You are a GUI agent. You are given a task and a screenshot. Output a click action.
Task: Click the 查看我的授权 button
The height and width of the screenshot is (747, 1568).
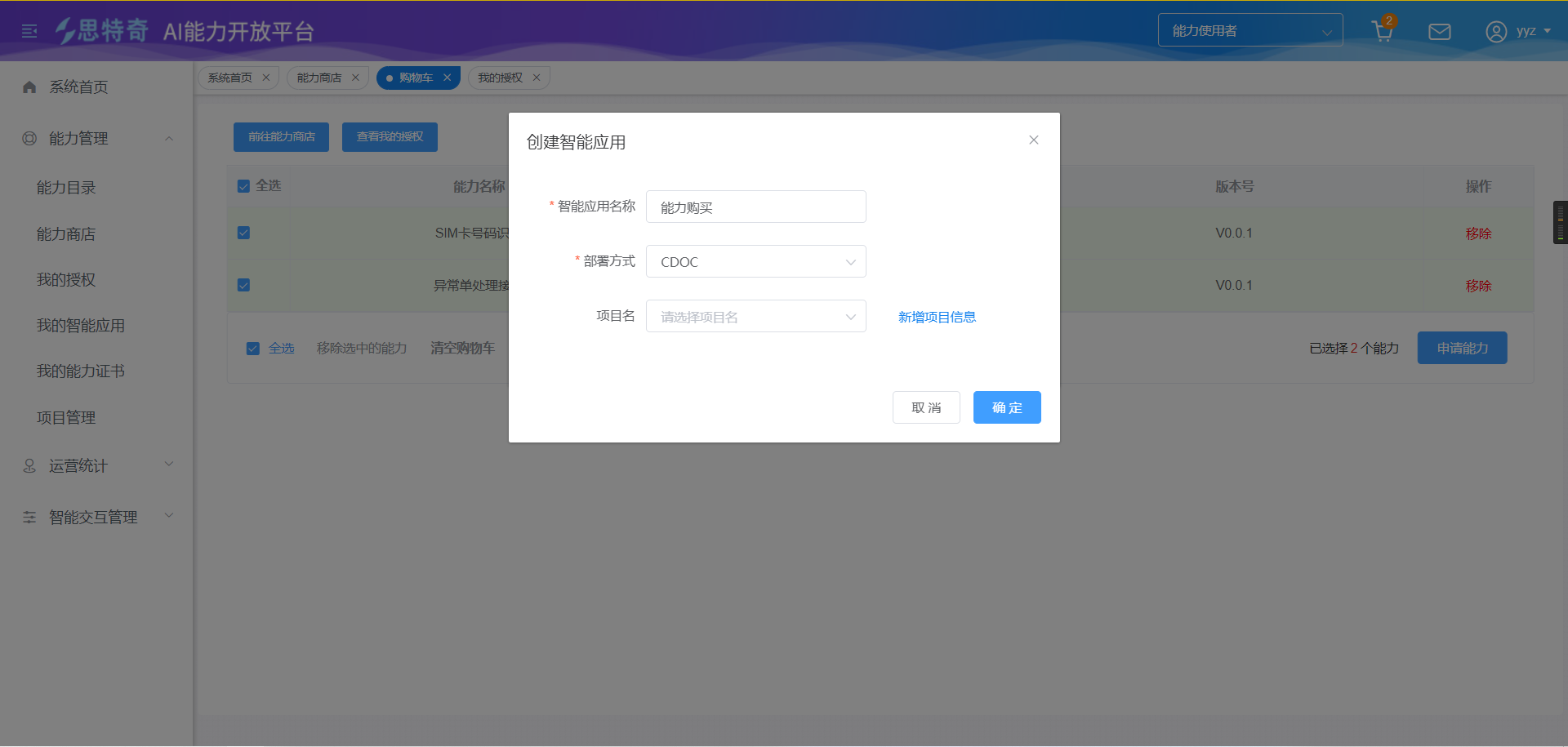pos(390,137)
